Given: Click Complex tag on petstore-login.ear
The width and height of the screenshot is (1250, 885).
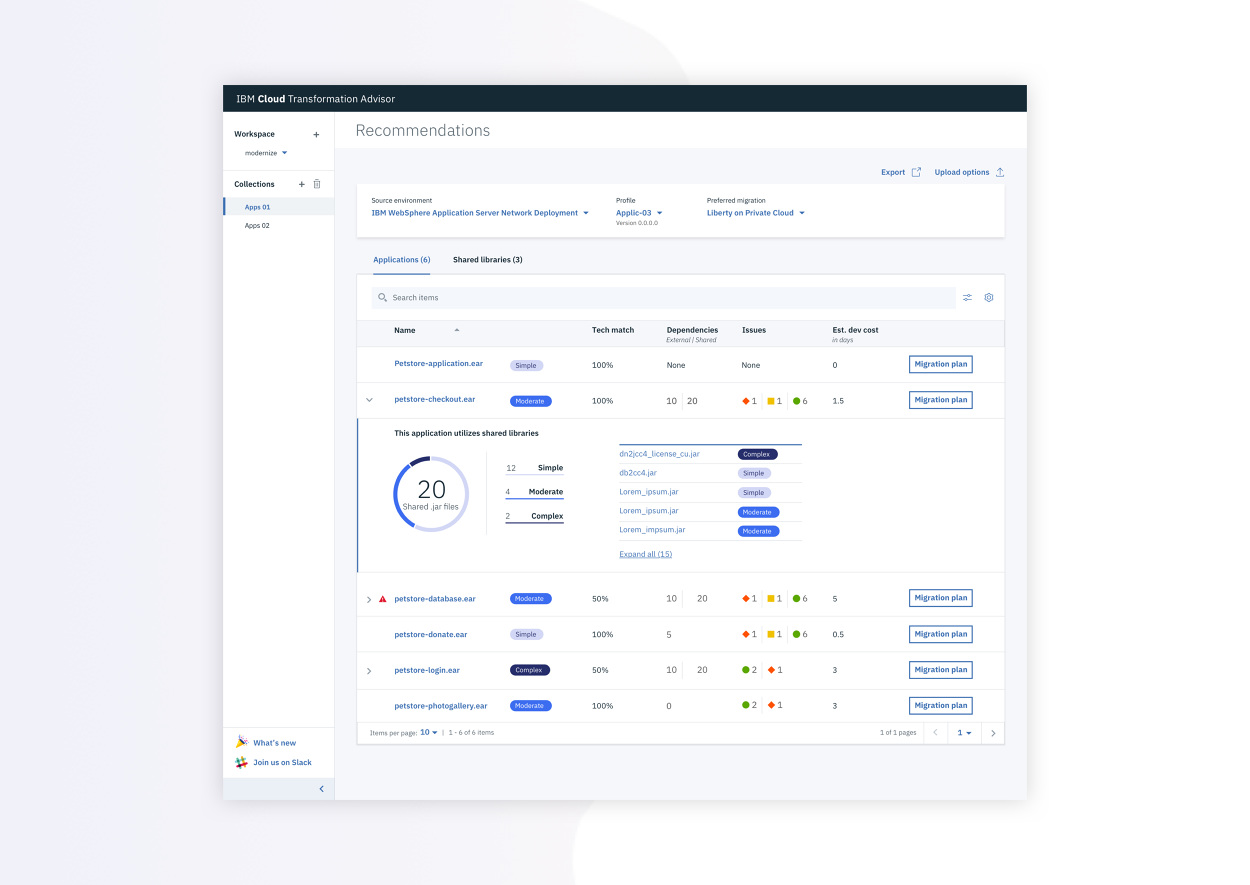Looking at the screenshot, I should 530,670.
